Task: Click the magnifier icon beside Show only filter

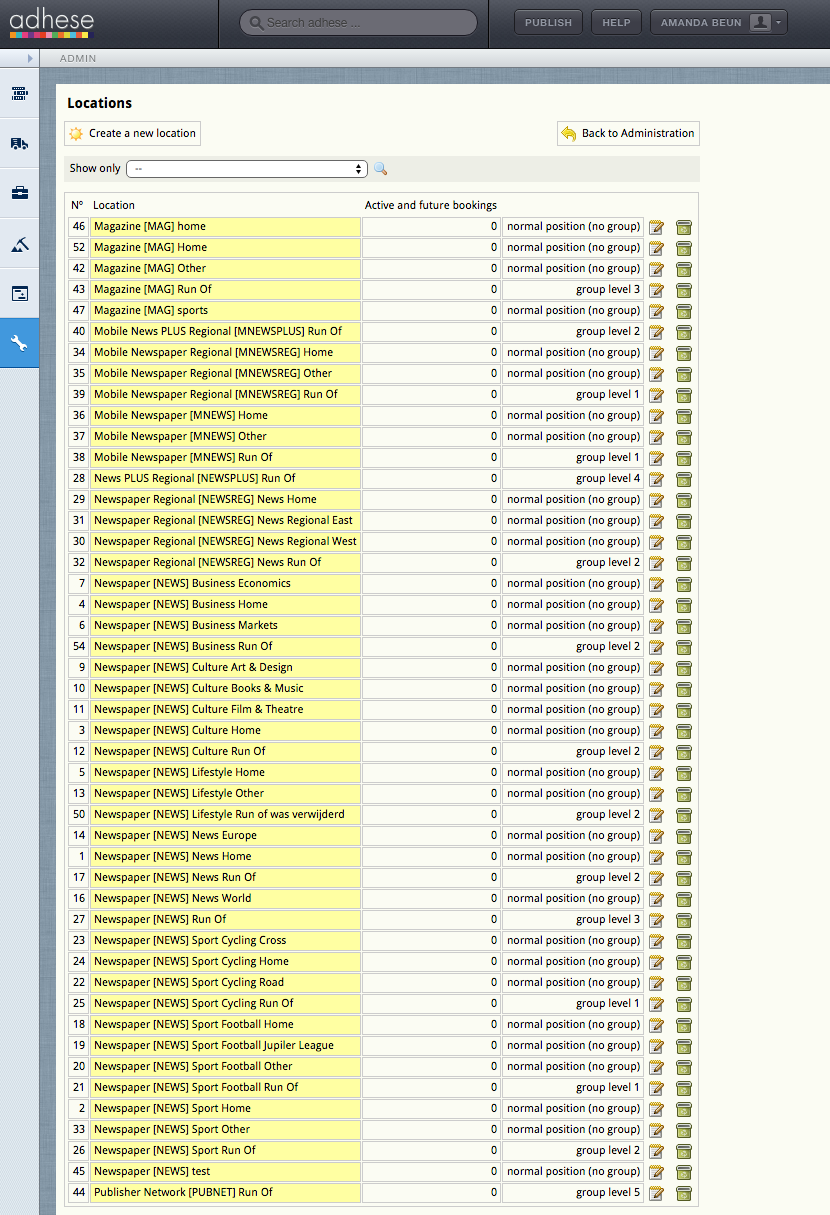Action: pos(381,169)
